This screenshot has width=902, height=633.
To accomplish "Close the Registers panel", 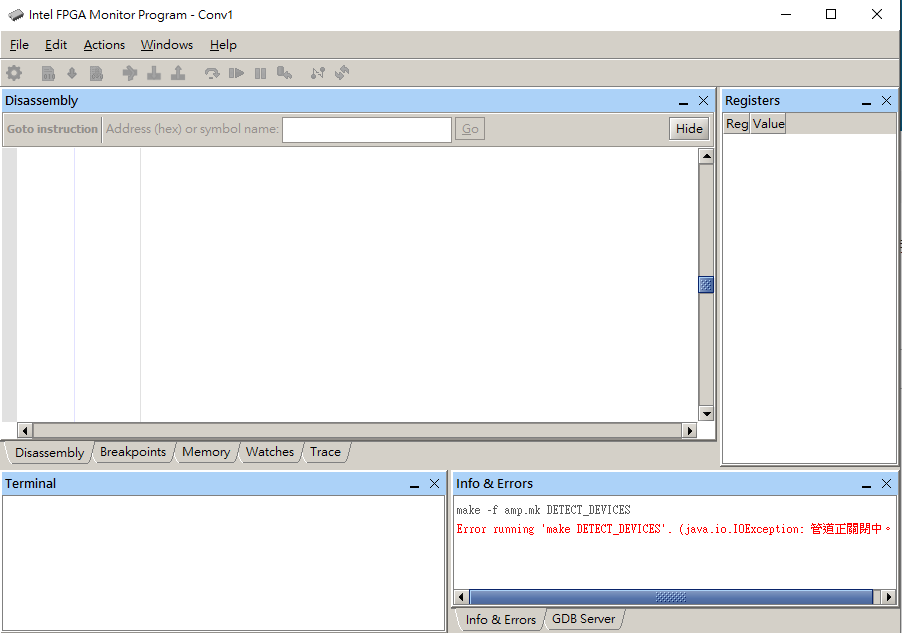I will coord(886,101).
